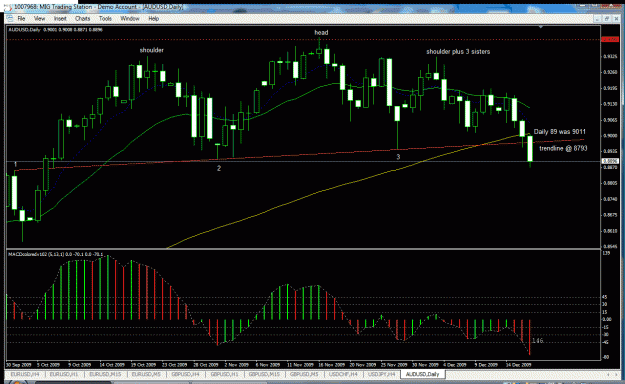Viewport: 625px width, 384px height.
Task: Click the MIG Trading Station title bar icon
Action: pos(8,7)
